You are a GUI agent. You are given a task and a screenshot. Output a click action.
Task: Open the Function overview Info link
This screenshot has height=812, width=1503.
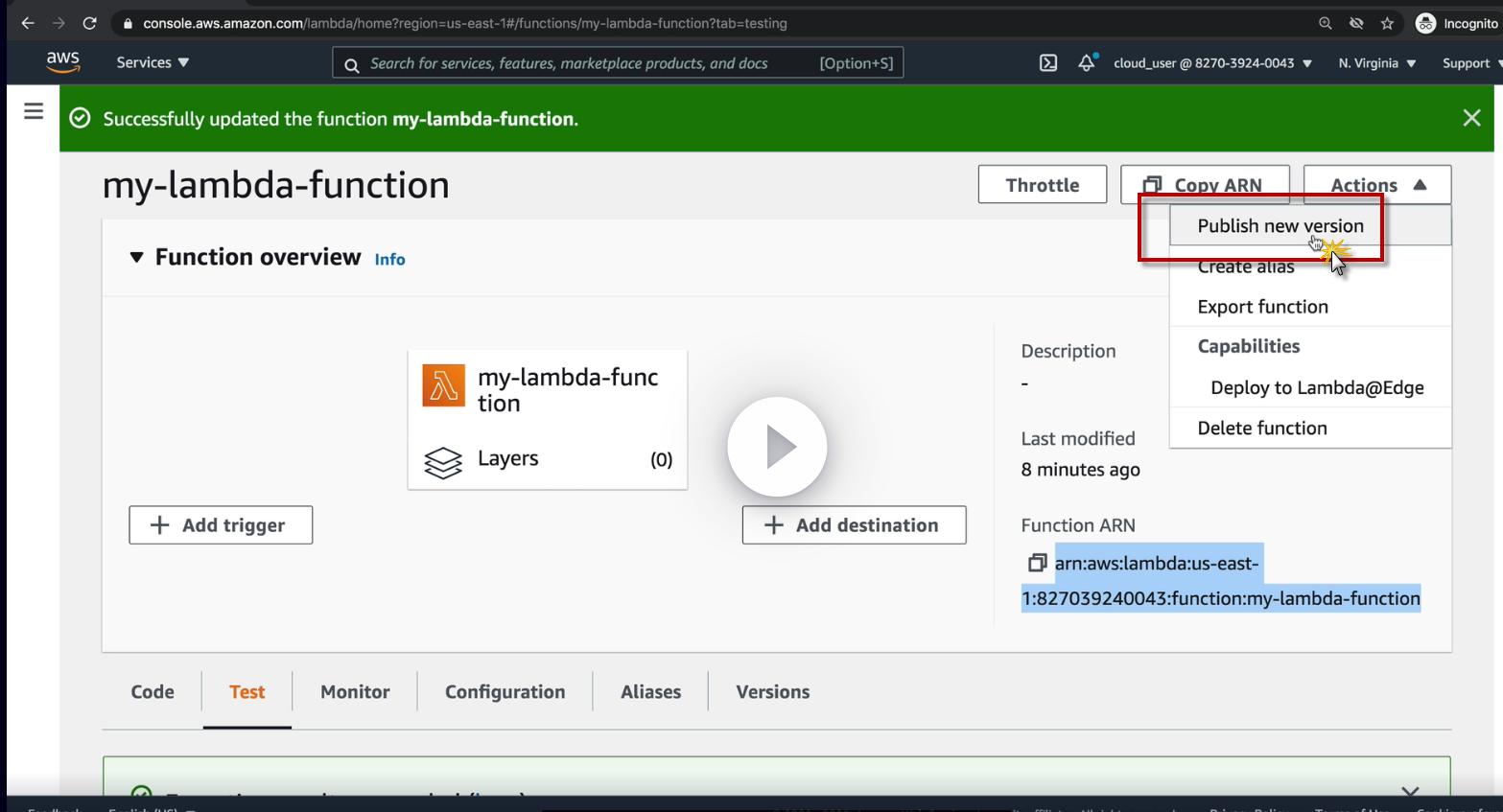click(389, 260)
